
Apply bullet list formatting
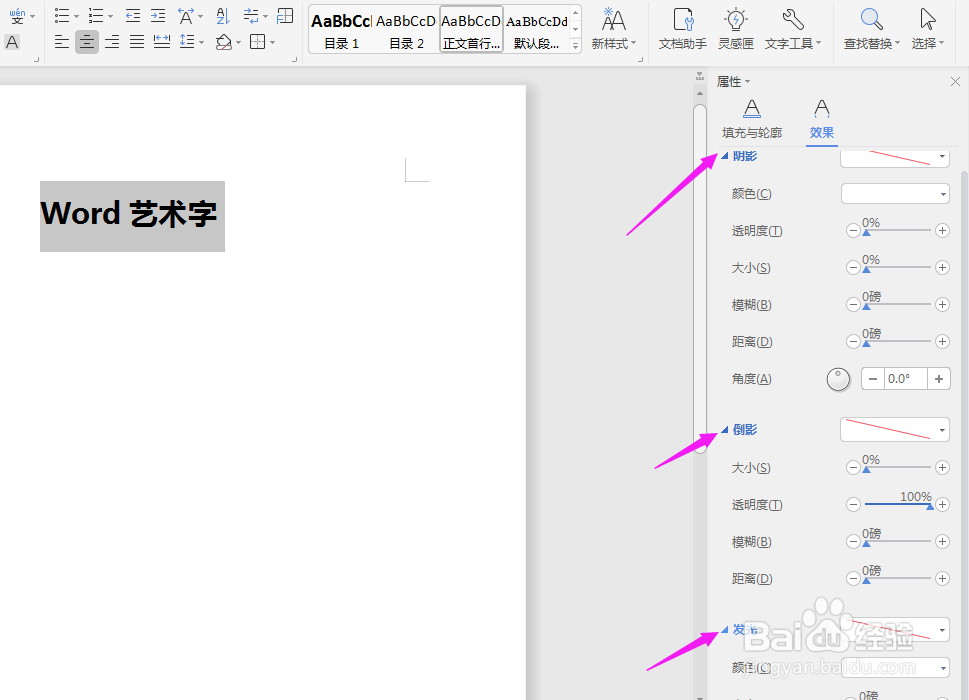coord(62,14)
